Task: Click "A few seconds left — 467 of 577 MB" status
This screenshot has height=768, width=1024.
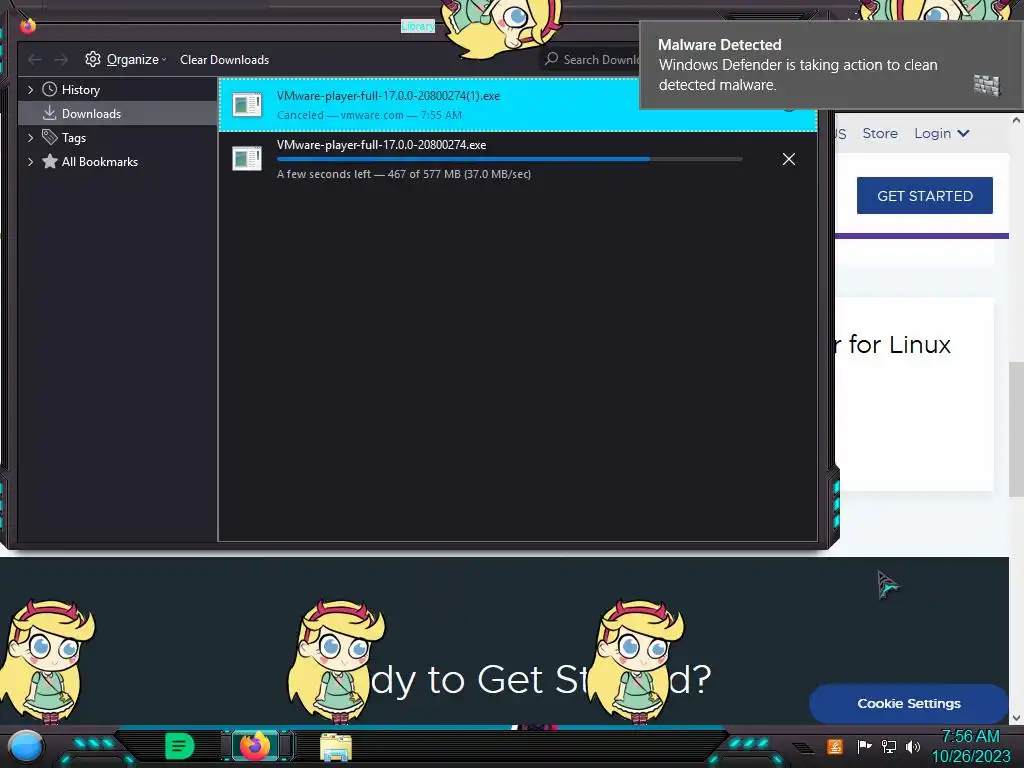Action: (404, 174)
